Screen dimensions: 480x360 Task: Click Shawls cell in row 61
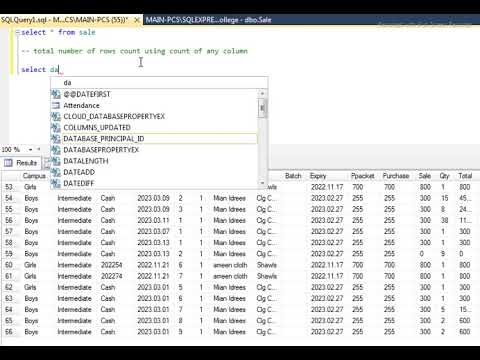(x=267, y=276)
